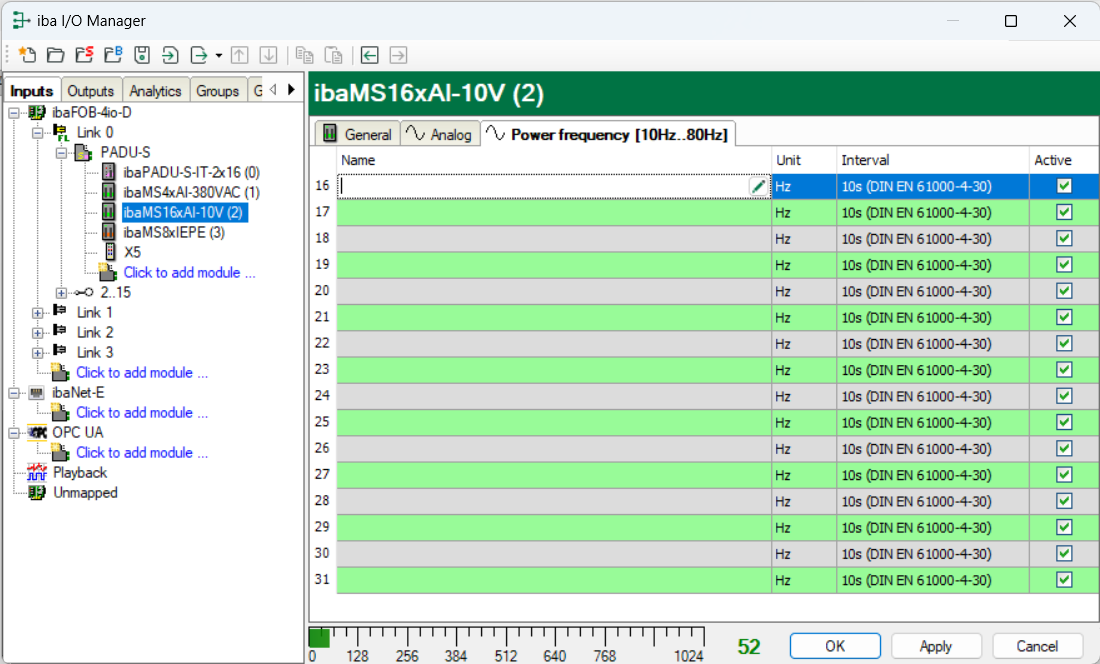Expand the Link 1 tree node
Viewport: 1100px width, 664px height.
[x=38, y=312]
